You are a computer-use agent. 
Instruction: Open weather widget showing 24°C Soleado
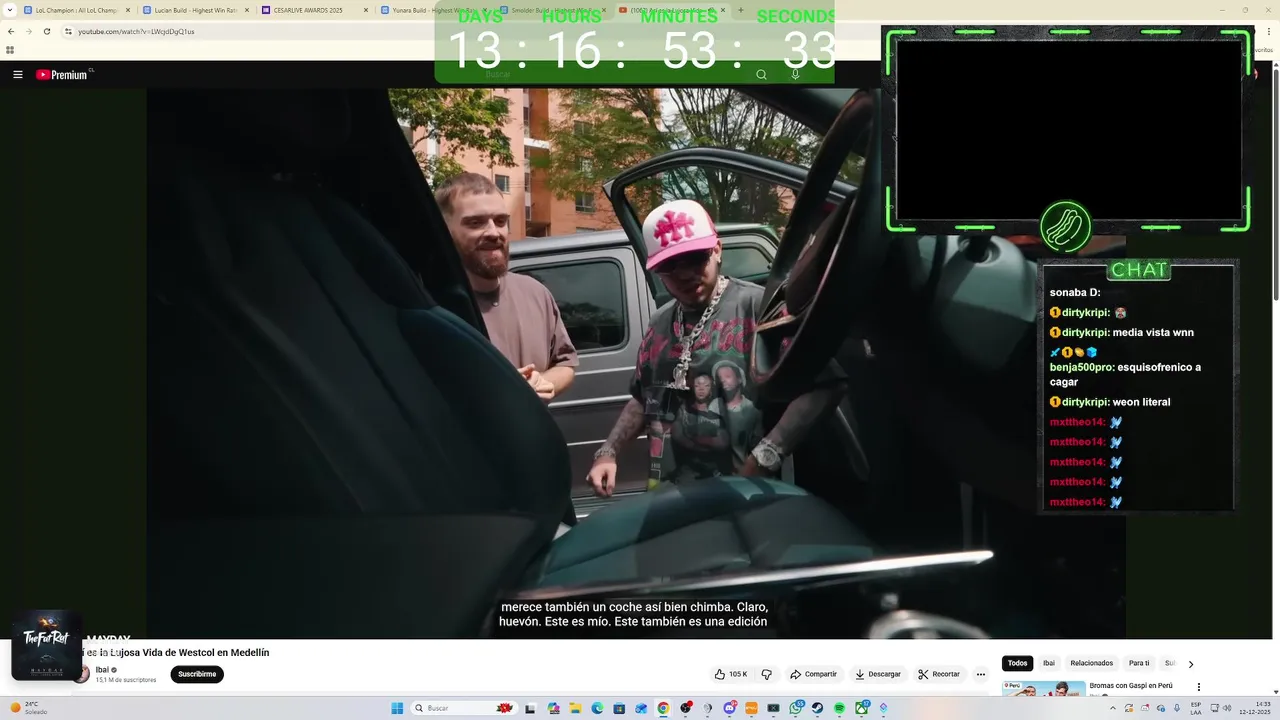click(x=28, y=708)
